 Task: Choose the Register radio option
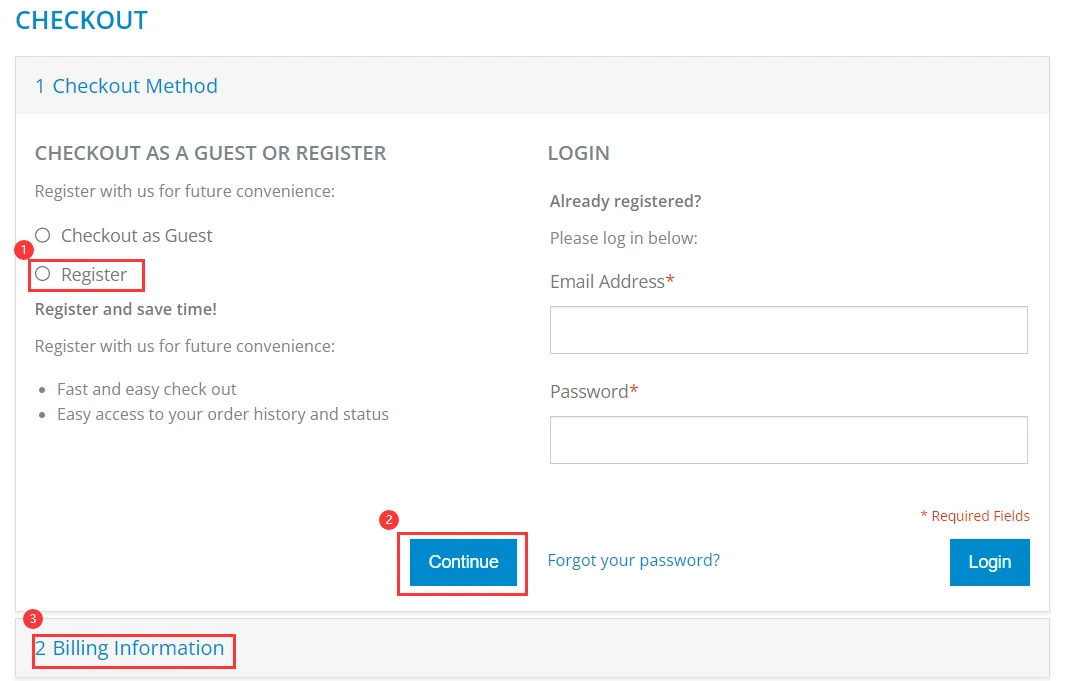coord(43,274)
